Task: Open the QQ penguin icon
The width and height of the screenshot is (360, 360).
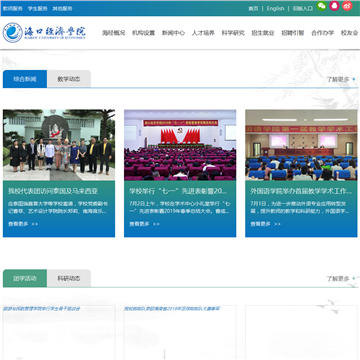Action: coord(334,6)
